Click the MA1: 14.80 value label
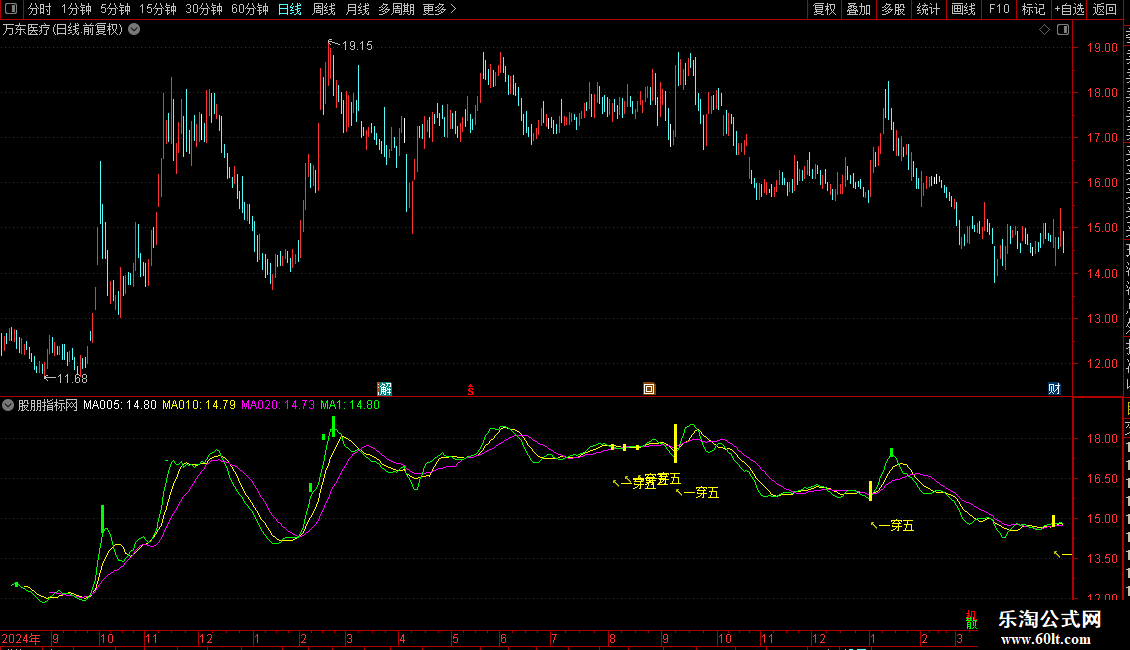Screen dimensions: 1130x650 click(350, 405)
